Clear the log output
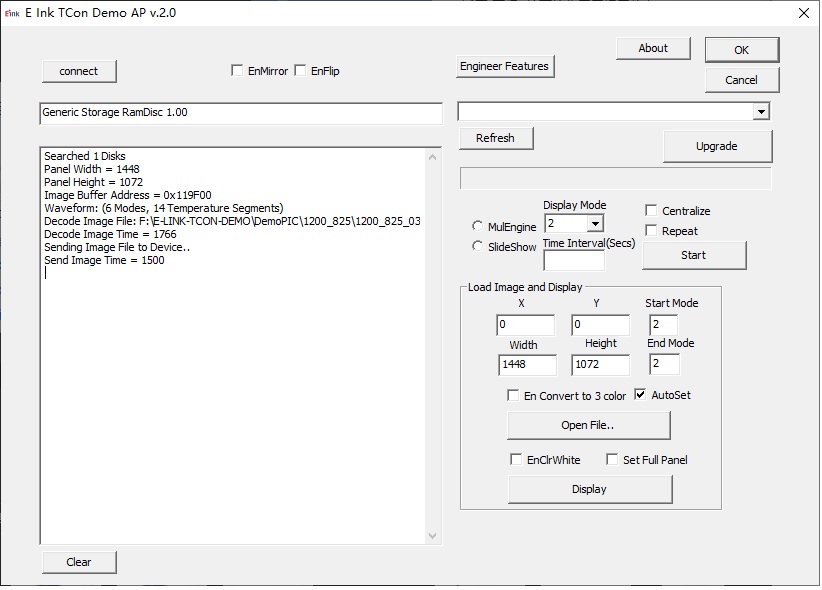 (x=79, y=562)
